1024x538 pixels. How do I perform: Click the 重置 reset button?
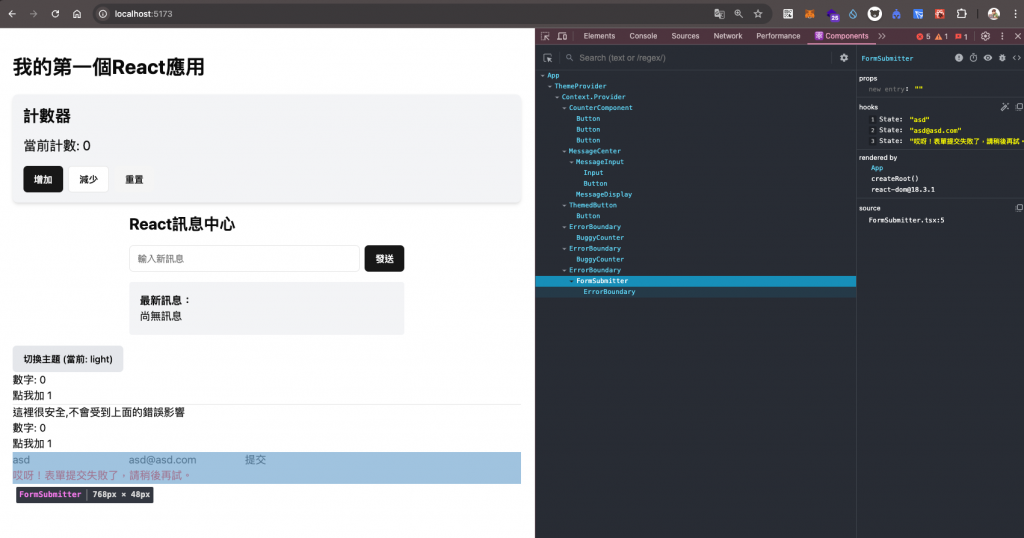[134, 179]
